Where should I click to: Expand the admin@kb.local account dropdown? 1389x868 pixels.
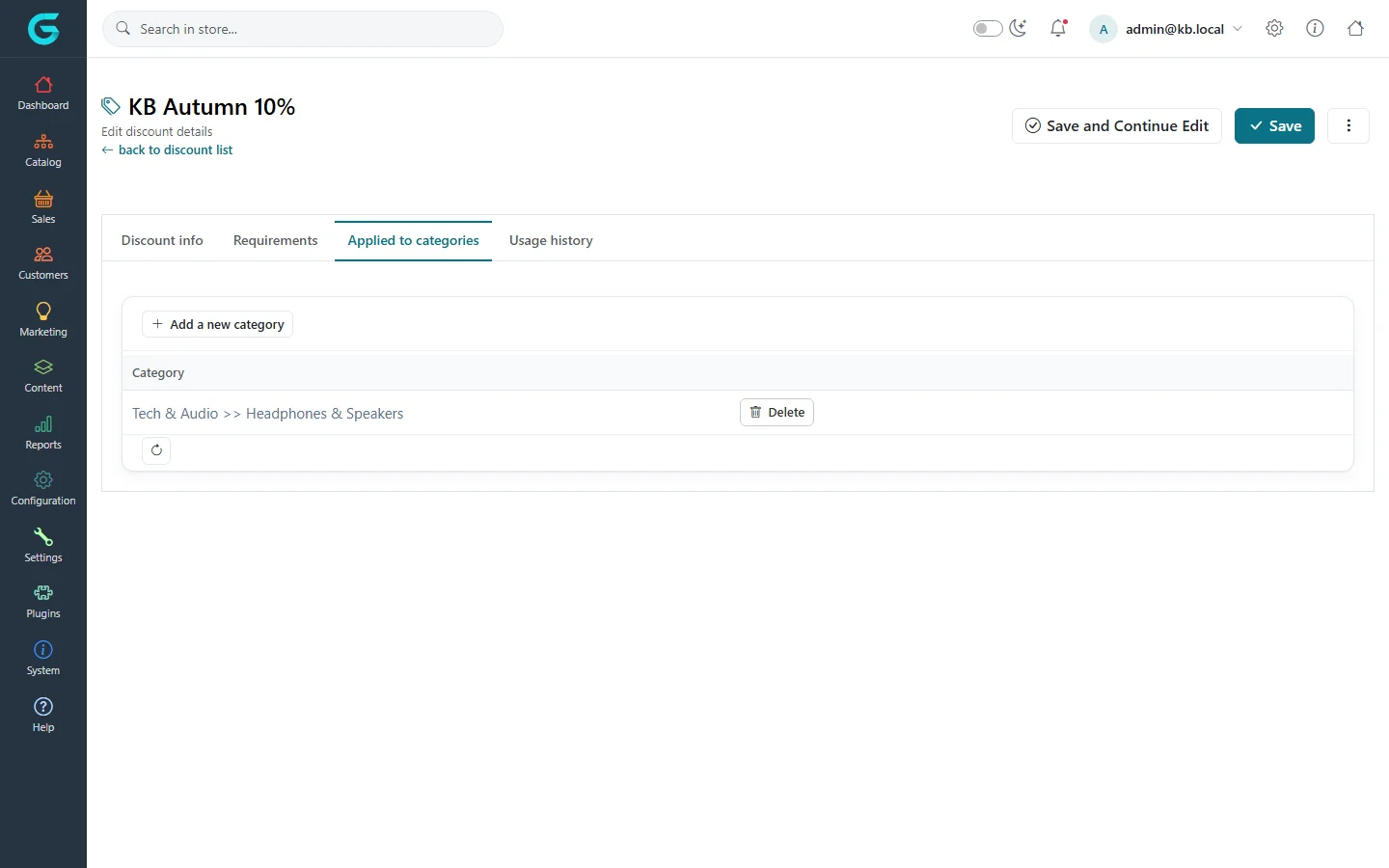point(1166,29)
